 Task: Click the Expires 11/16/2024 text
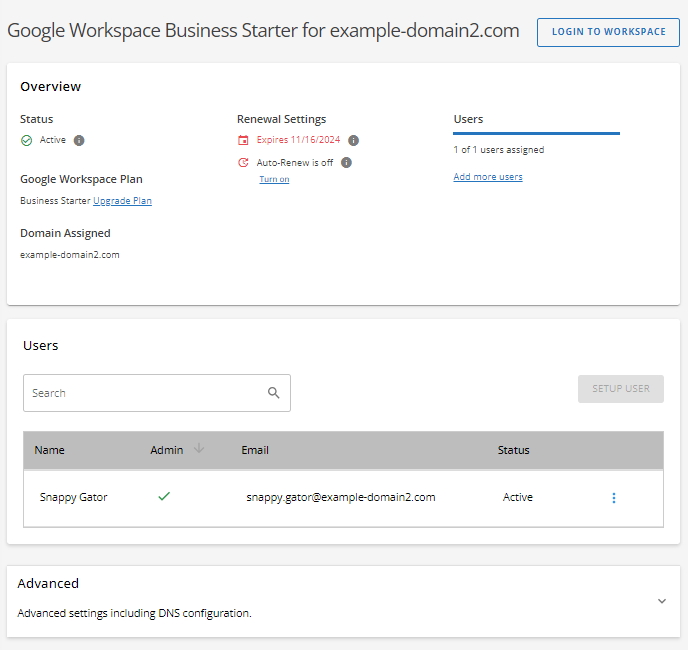pos(298,140)
